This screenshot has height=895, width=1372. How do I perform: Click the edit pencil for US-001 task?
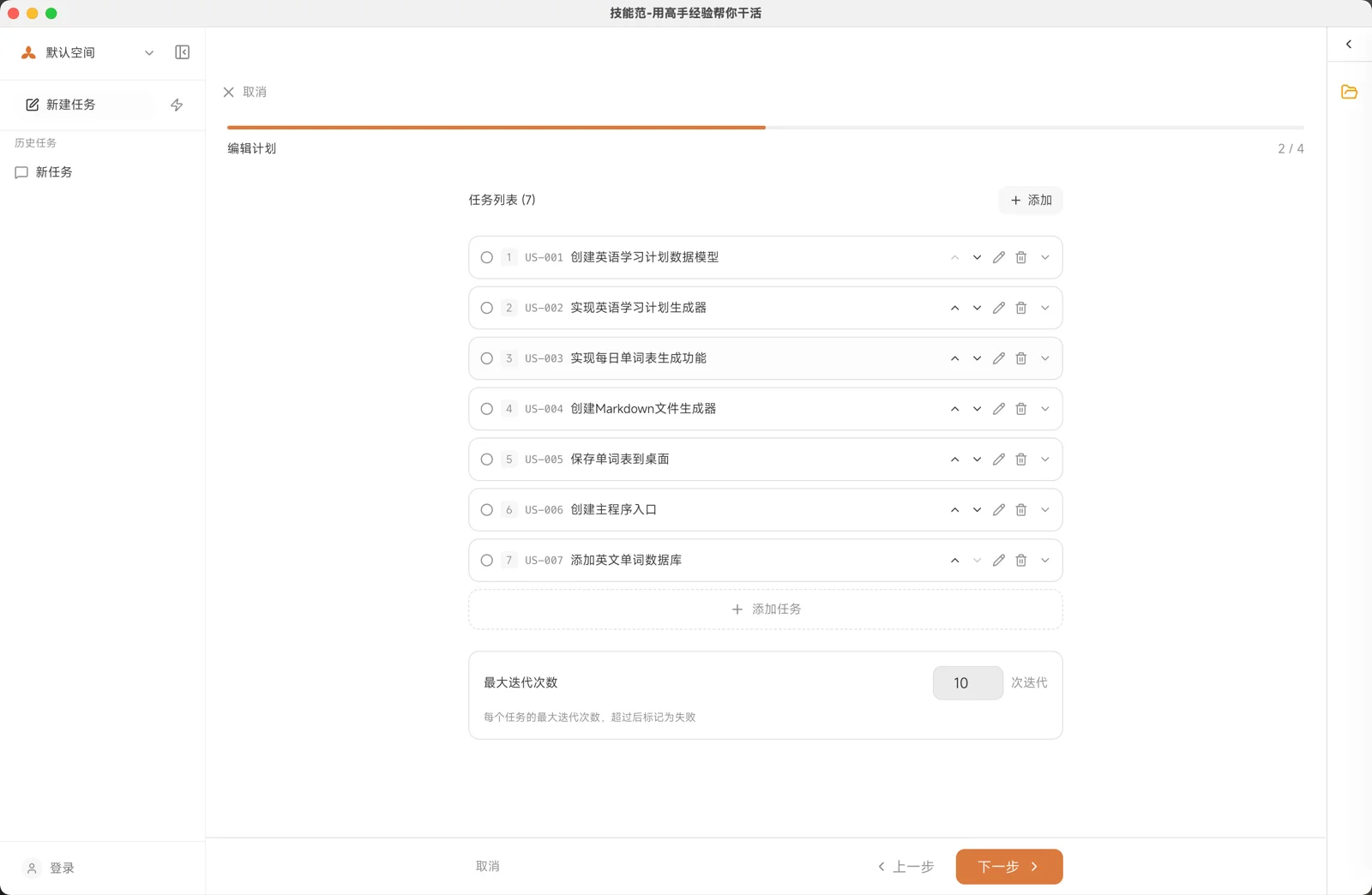coord(999,257)
